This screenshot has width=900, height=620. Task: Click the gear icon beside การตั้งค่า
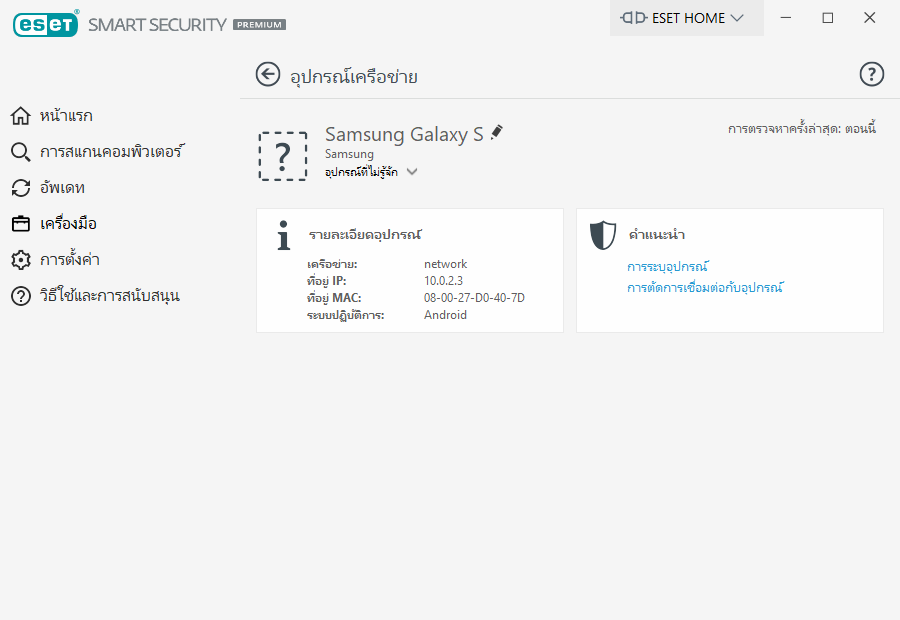point(21,259)
